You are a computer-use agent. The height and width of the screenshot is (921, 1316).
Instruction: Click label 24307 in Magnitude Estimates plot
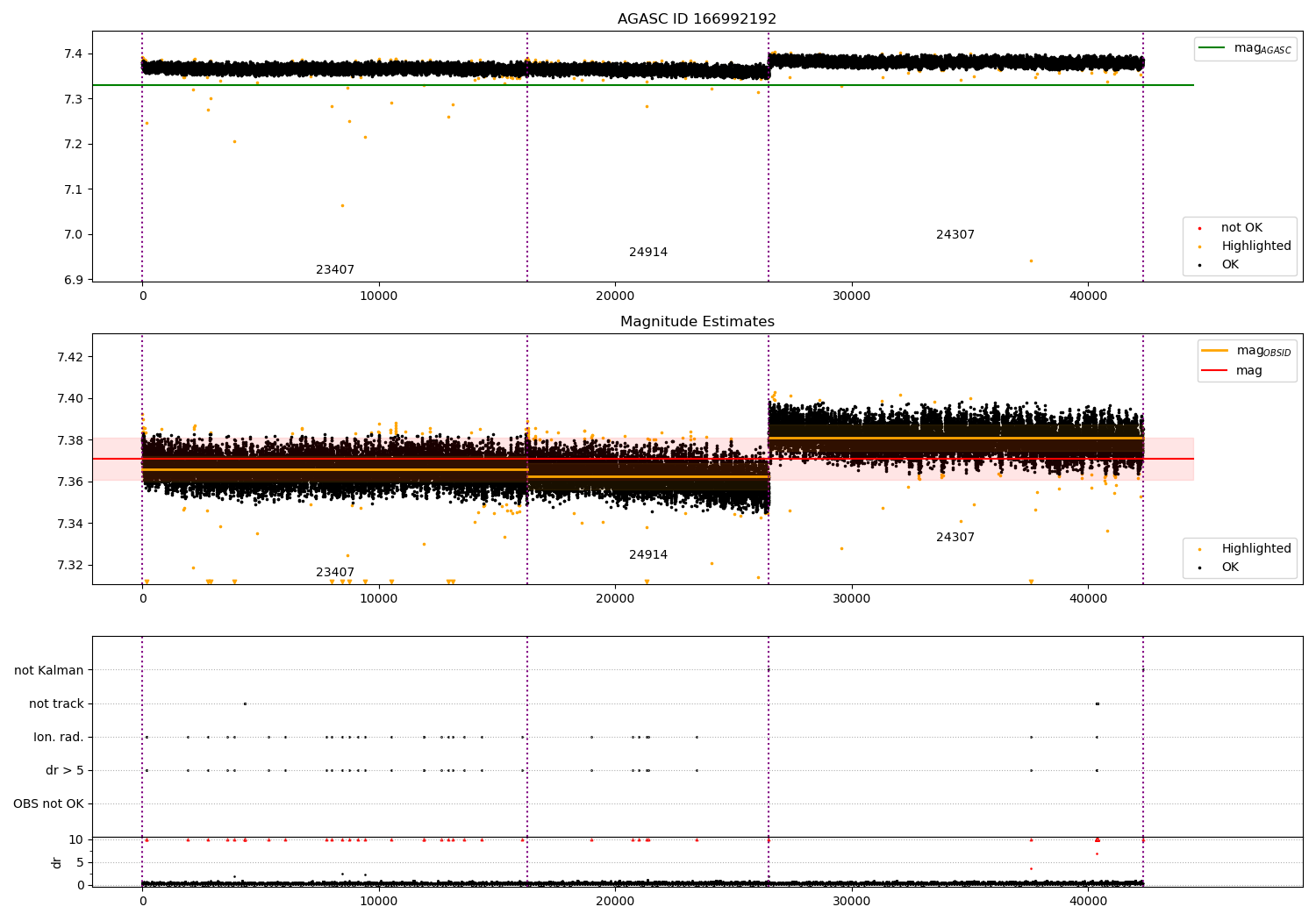(x=955, y=538)
